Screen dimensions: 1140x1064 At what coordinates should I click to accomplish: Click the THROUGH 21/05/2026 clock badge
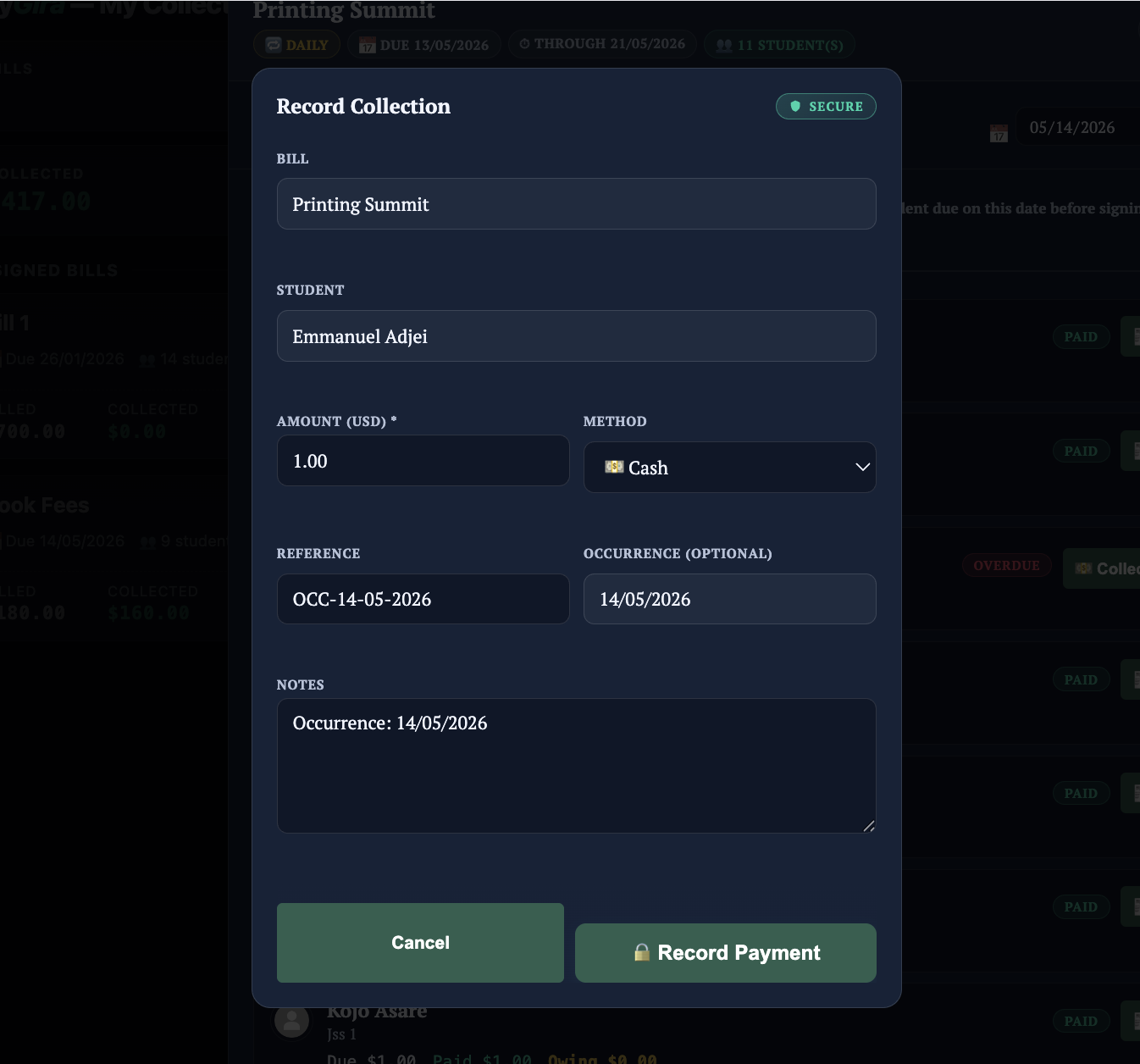[602, 44]
